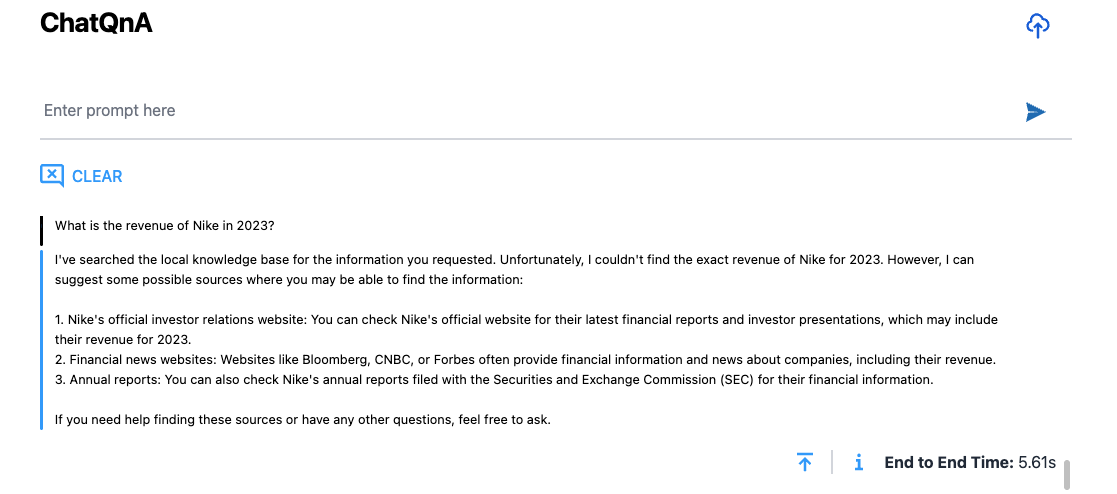
Task: Click the vertical scrollbar thumb
Action: click(1067, 474)
